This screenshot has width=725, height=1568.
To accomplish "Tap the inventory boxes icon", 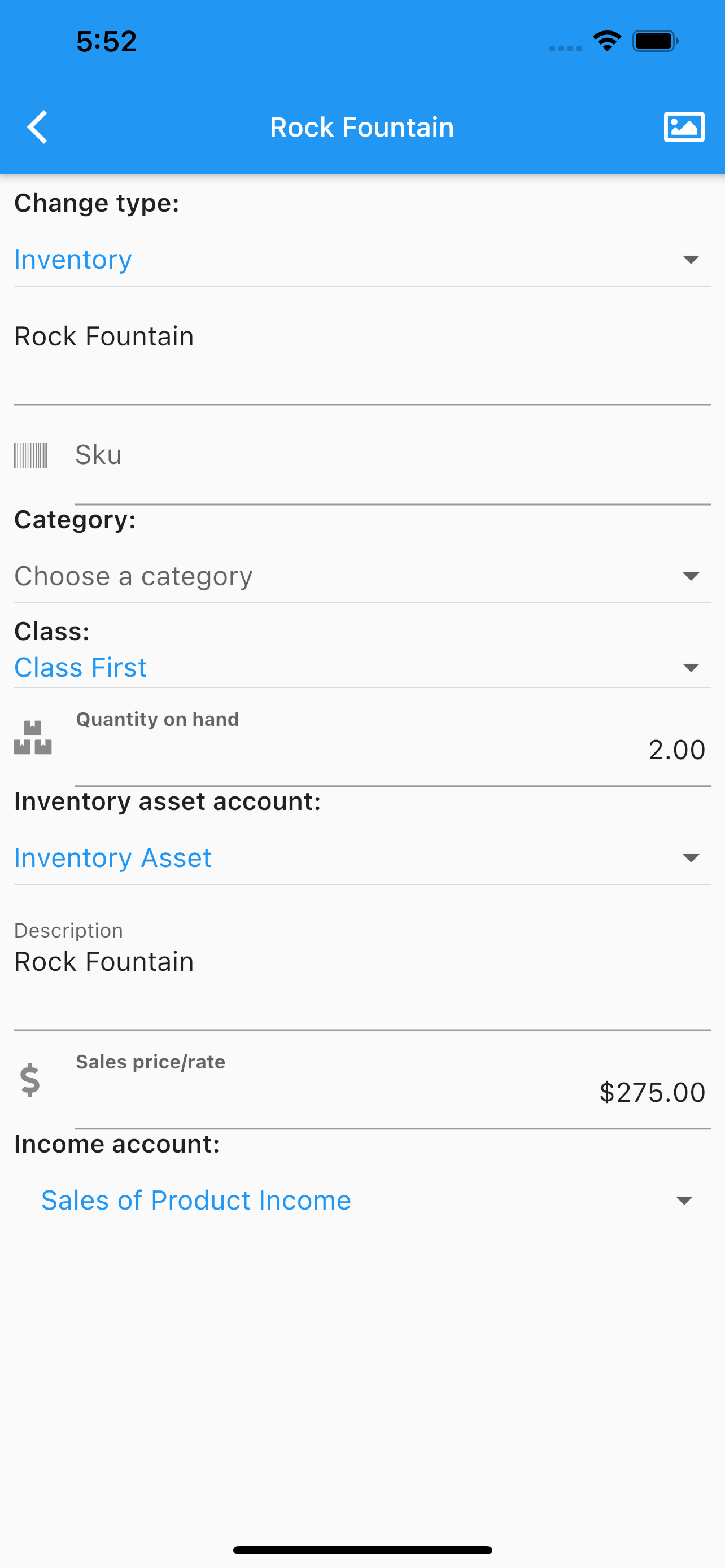I will tap(32, 738).
